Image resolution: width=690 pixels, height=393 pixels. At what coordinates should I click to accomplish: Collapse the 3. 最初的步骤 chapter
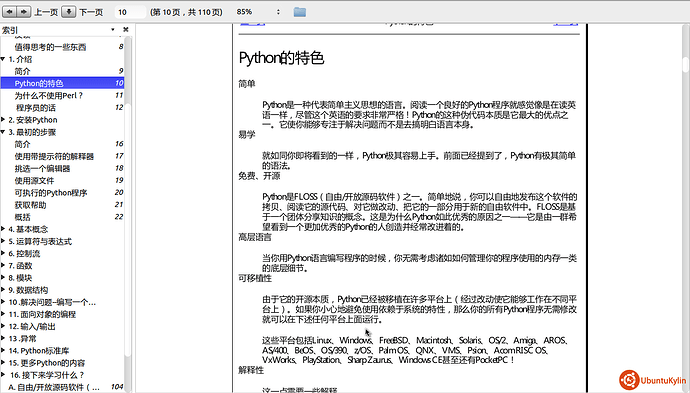(x=3, y=132)
